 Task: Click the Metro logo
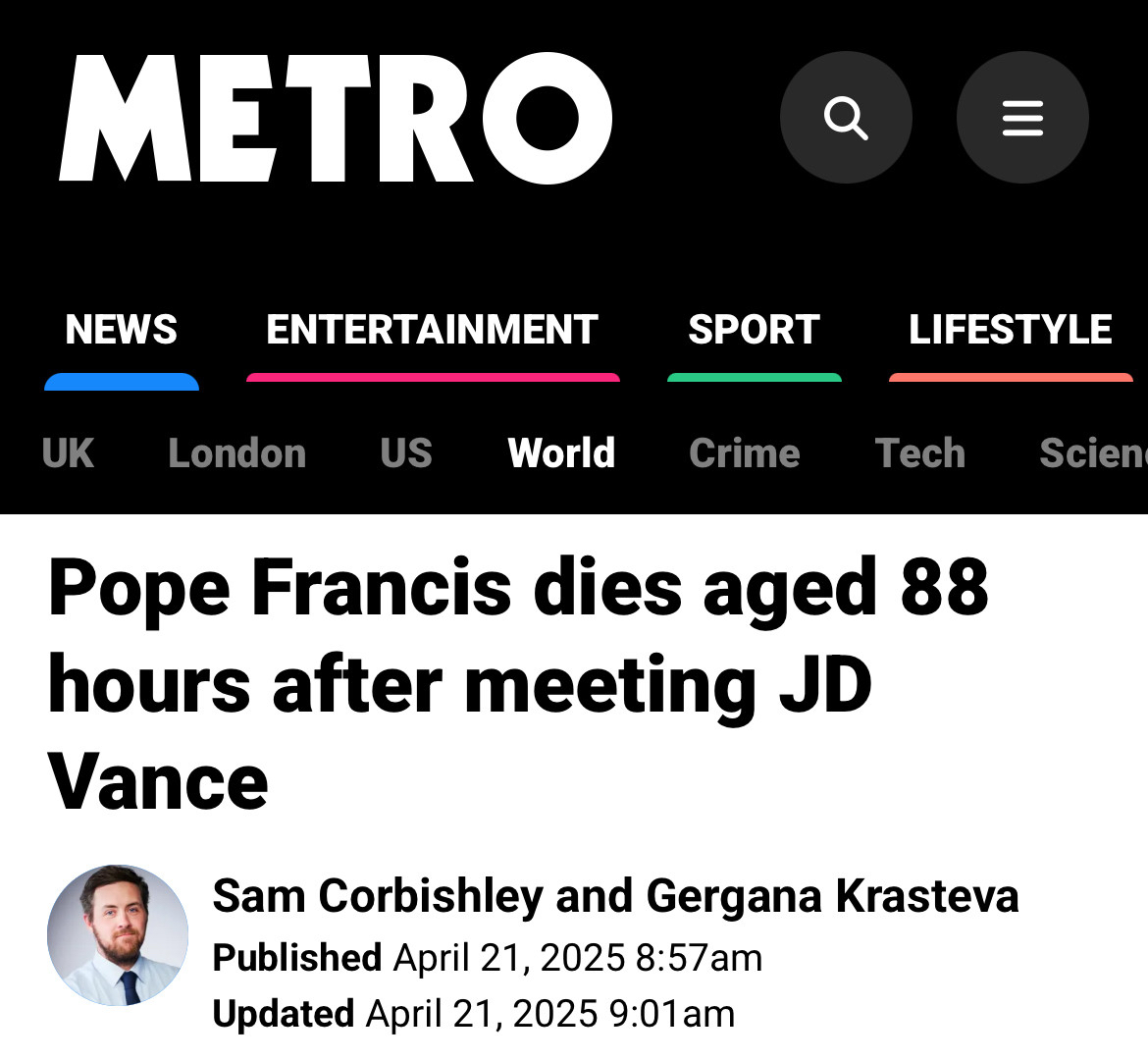click(x=335, y=119)
